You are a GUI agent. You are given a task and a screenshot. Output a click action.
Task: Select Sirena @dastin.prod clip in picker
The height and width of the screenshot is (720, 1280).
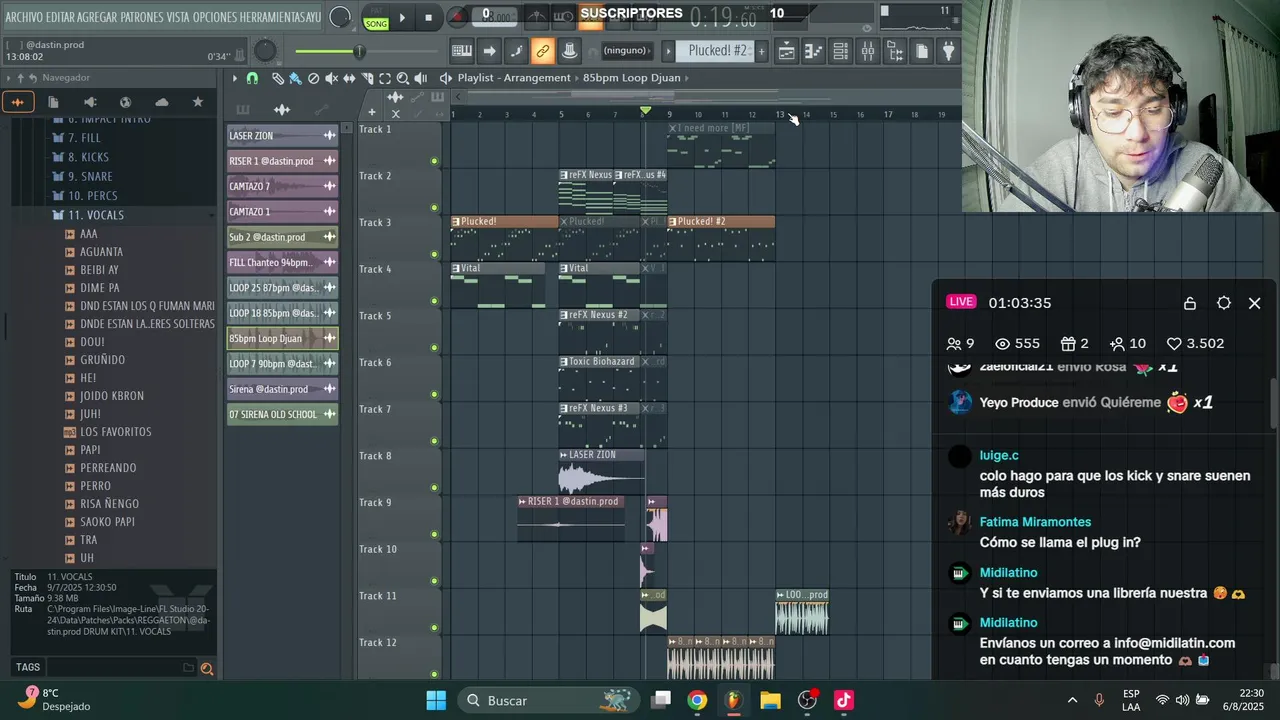tap(282, 389)
